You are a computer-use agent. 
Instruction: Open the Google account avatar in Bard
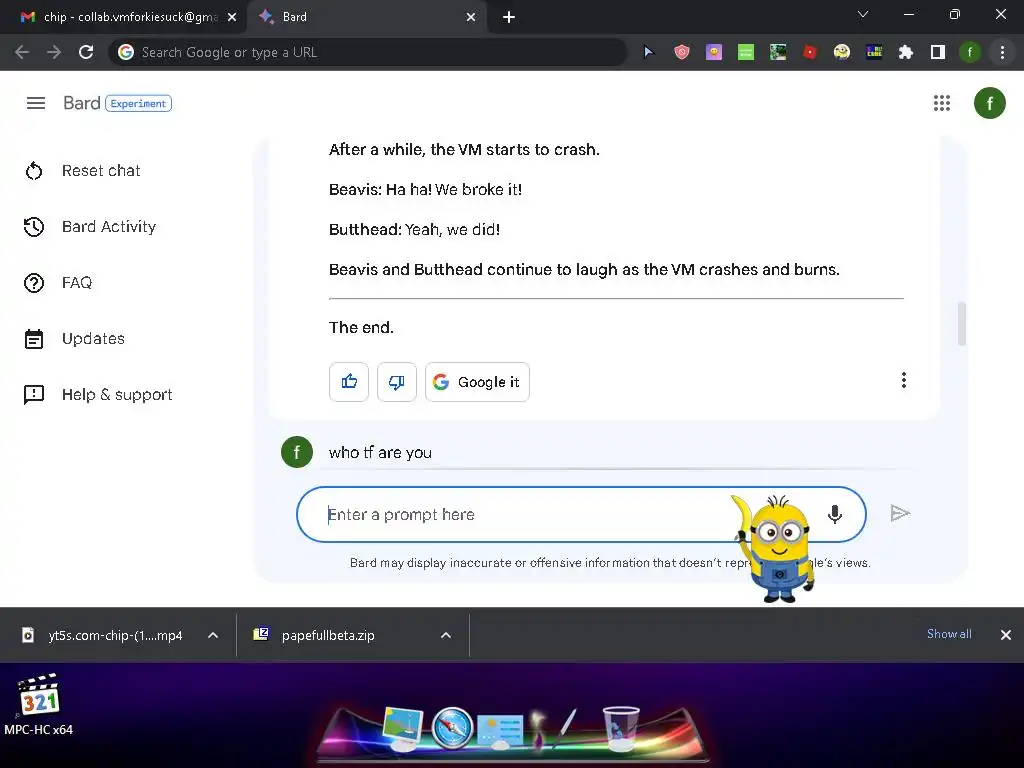(989, 103)
